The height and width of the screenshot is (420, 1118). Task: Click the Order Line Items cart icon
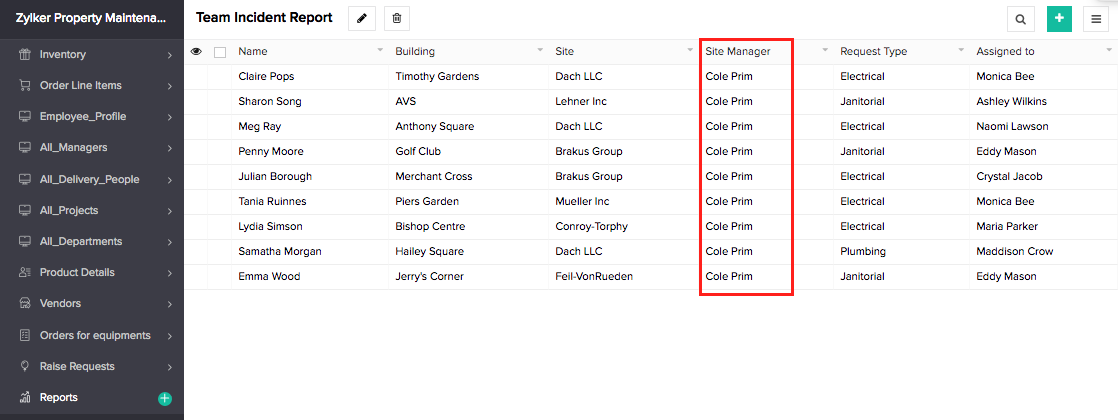click(24, 86)
